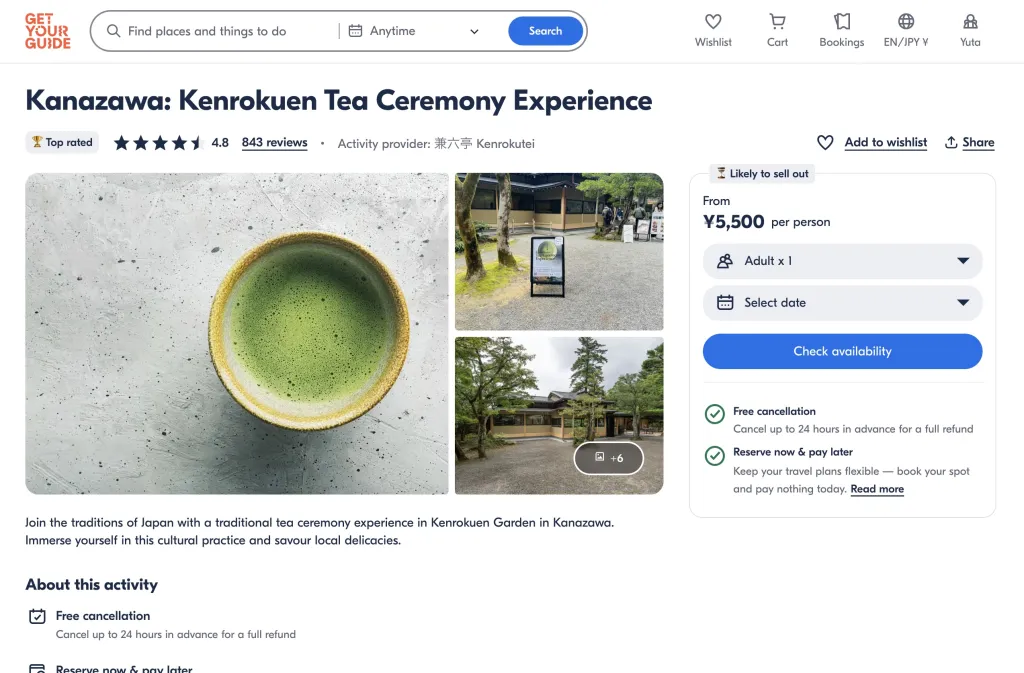The height and width of the screenshot is (673, 1024).
Task: Open language and currency globe icon
Action: pyautogui.click(x=906, y=22)
